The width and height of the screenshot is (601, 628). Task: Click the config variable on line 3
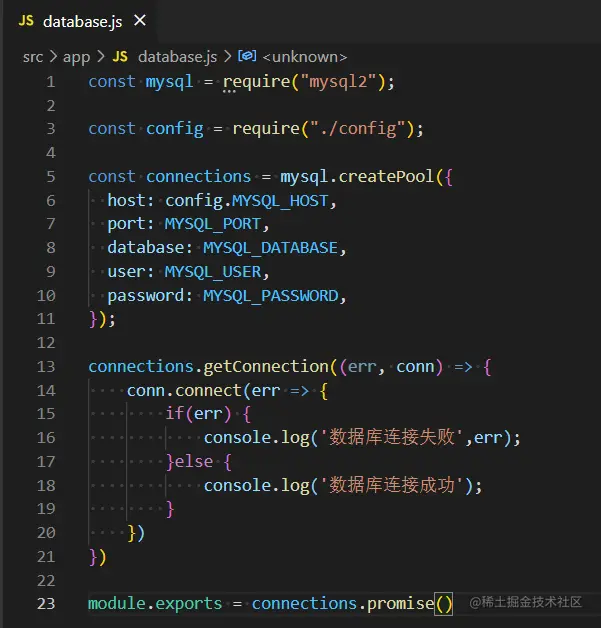(175, 129)
